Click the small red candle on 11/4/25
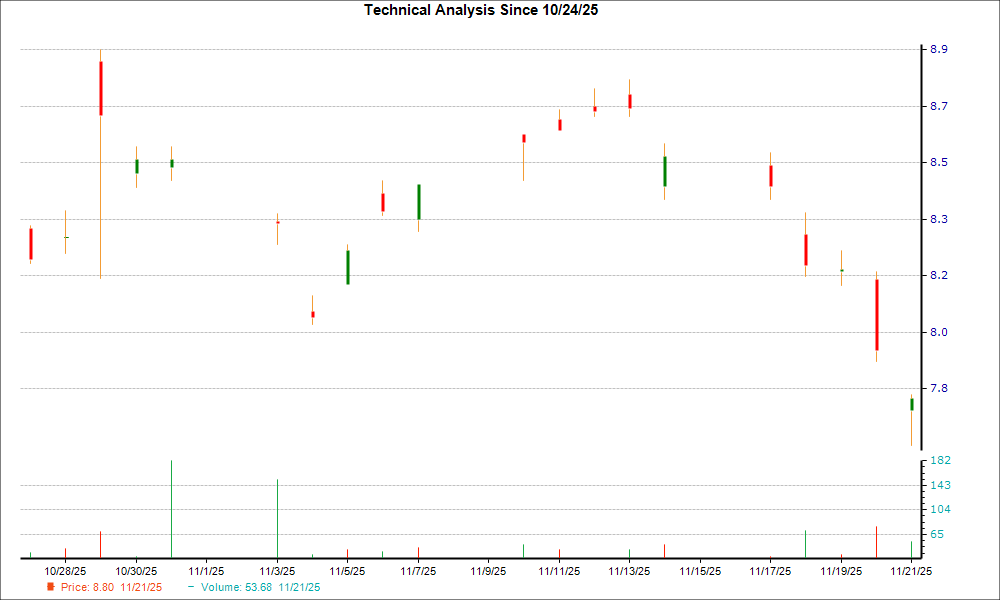Screen dimensions: 1000x600 click(312, 313)
